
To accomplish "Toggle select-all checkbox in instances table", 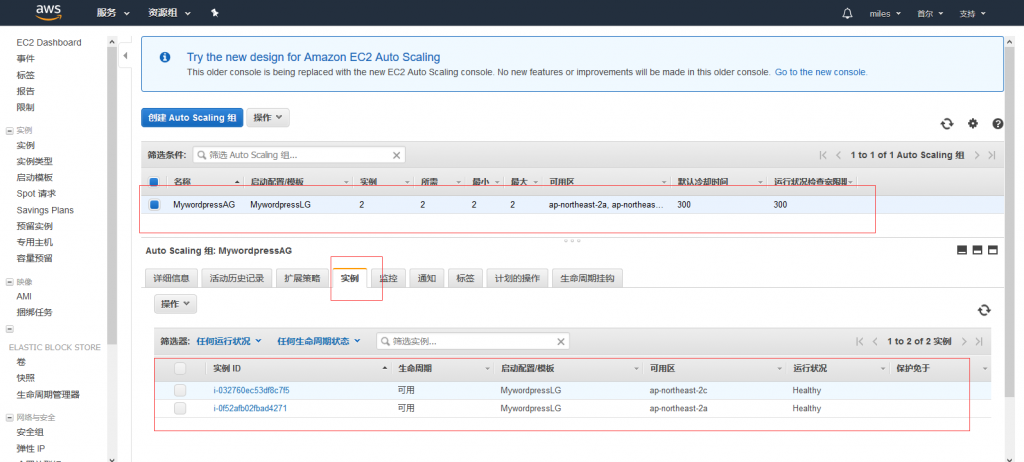I will point(180,369).
